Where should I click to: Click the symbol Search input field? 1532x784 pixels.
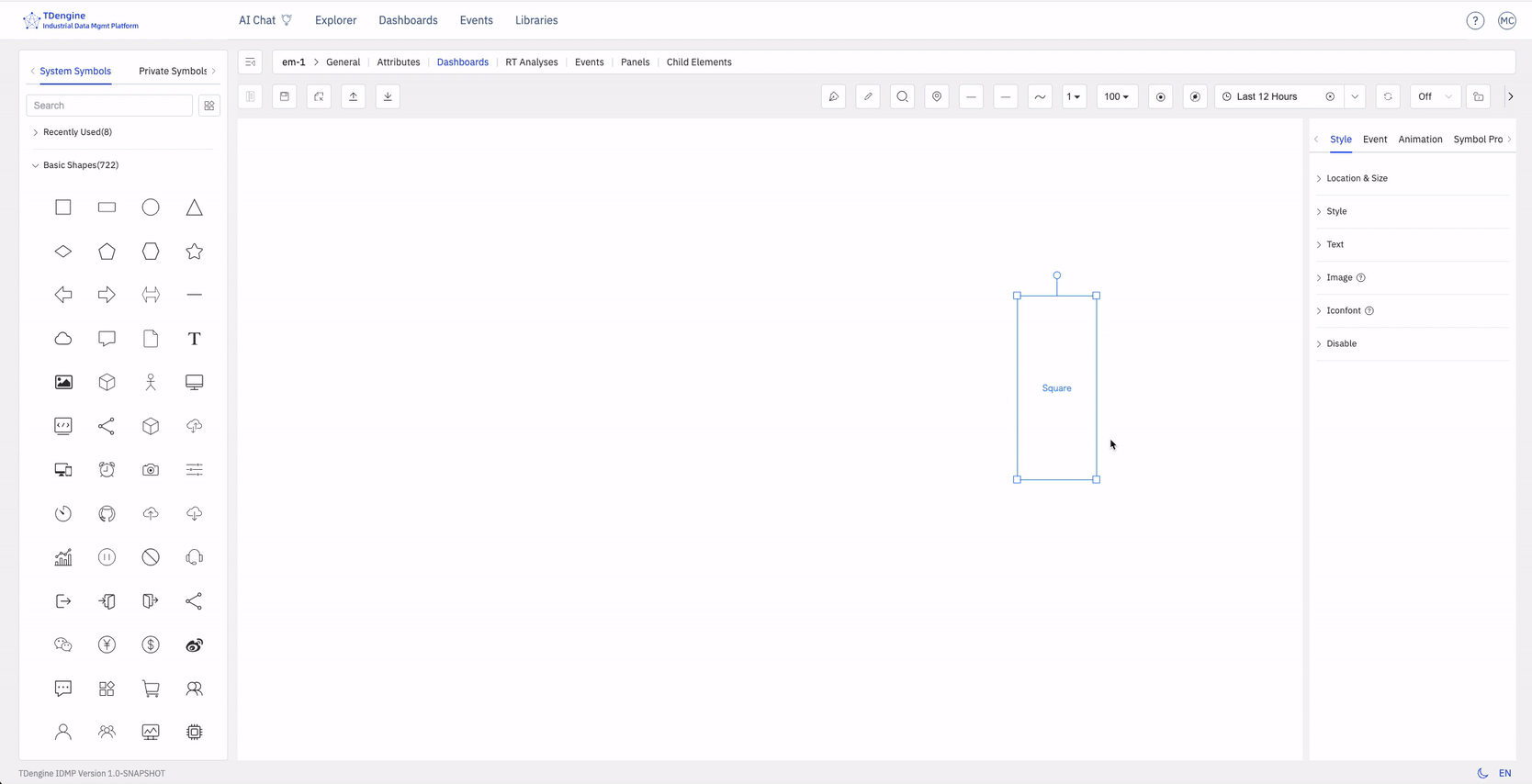click(109, 106)
